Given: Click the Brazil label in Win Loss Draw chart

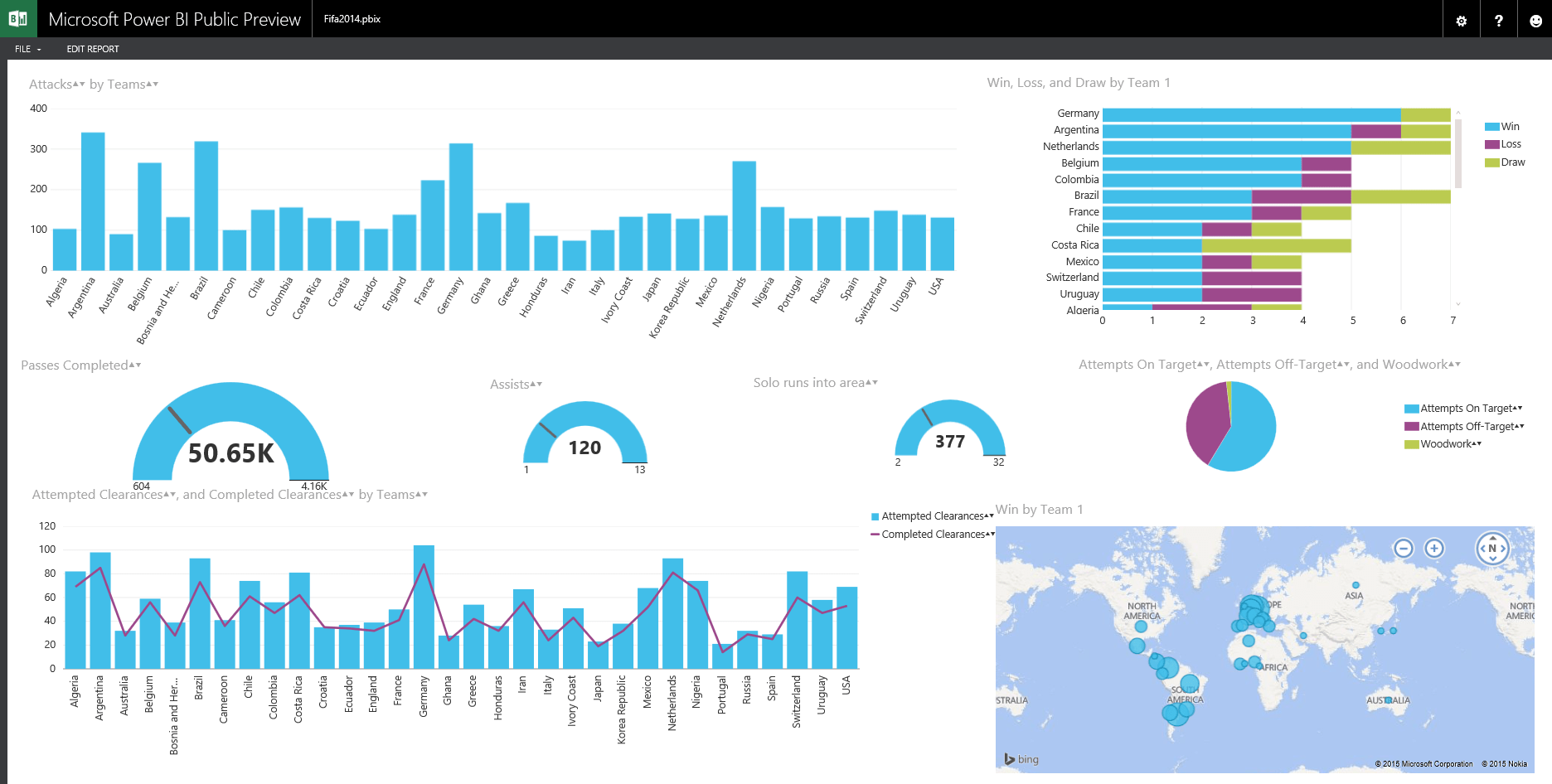Looking at the screenshot, I should coord(1086,196).
